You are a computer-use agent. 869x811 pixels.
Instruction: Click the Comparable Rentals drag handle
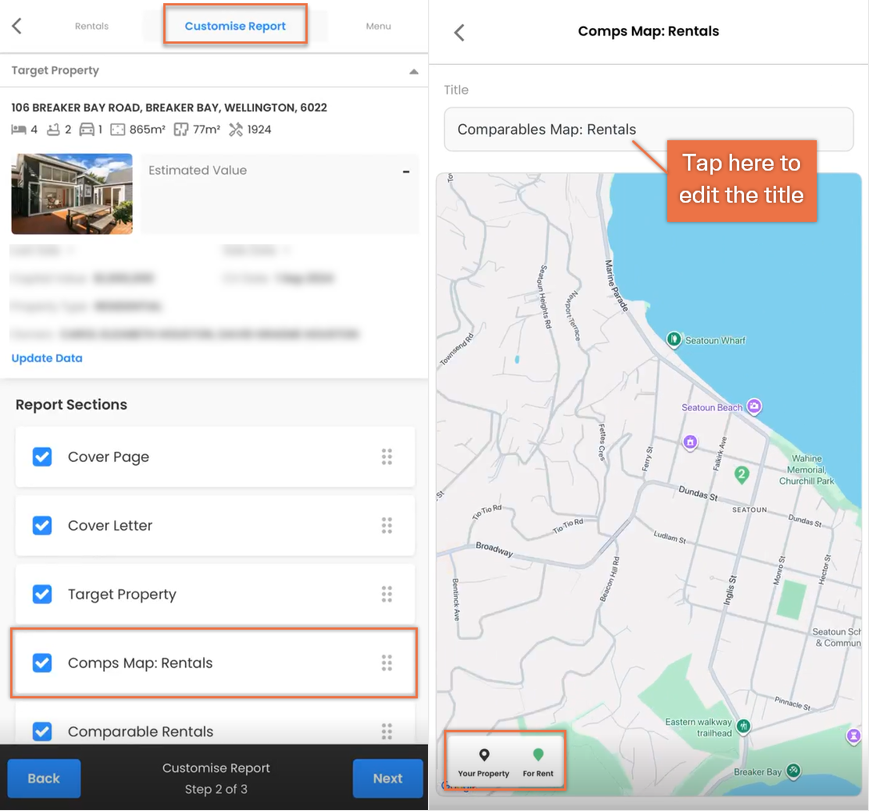pos(387,732)
